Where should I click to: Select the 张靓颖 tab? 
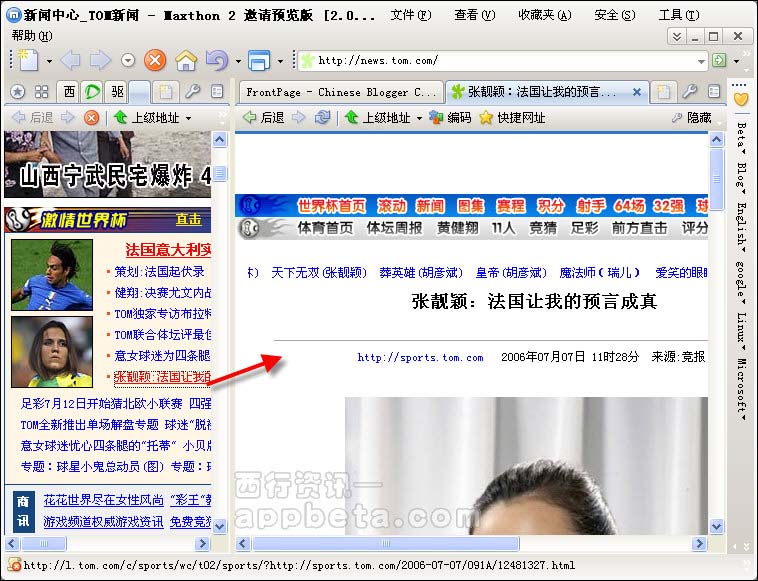[546, 92]
